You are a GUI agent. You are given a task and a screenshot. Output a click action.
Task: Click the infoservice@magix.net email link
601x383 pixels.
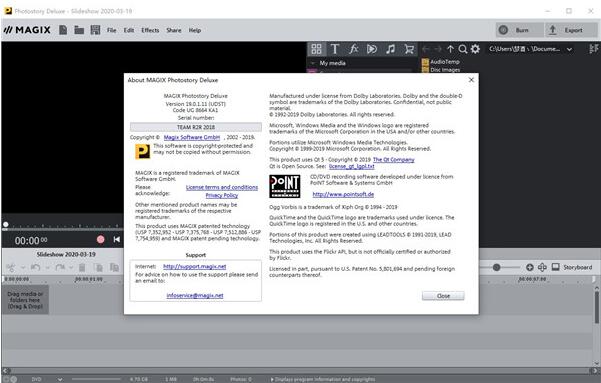pos(195,295)
